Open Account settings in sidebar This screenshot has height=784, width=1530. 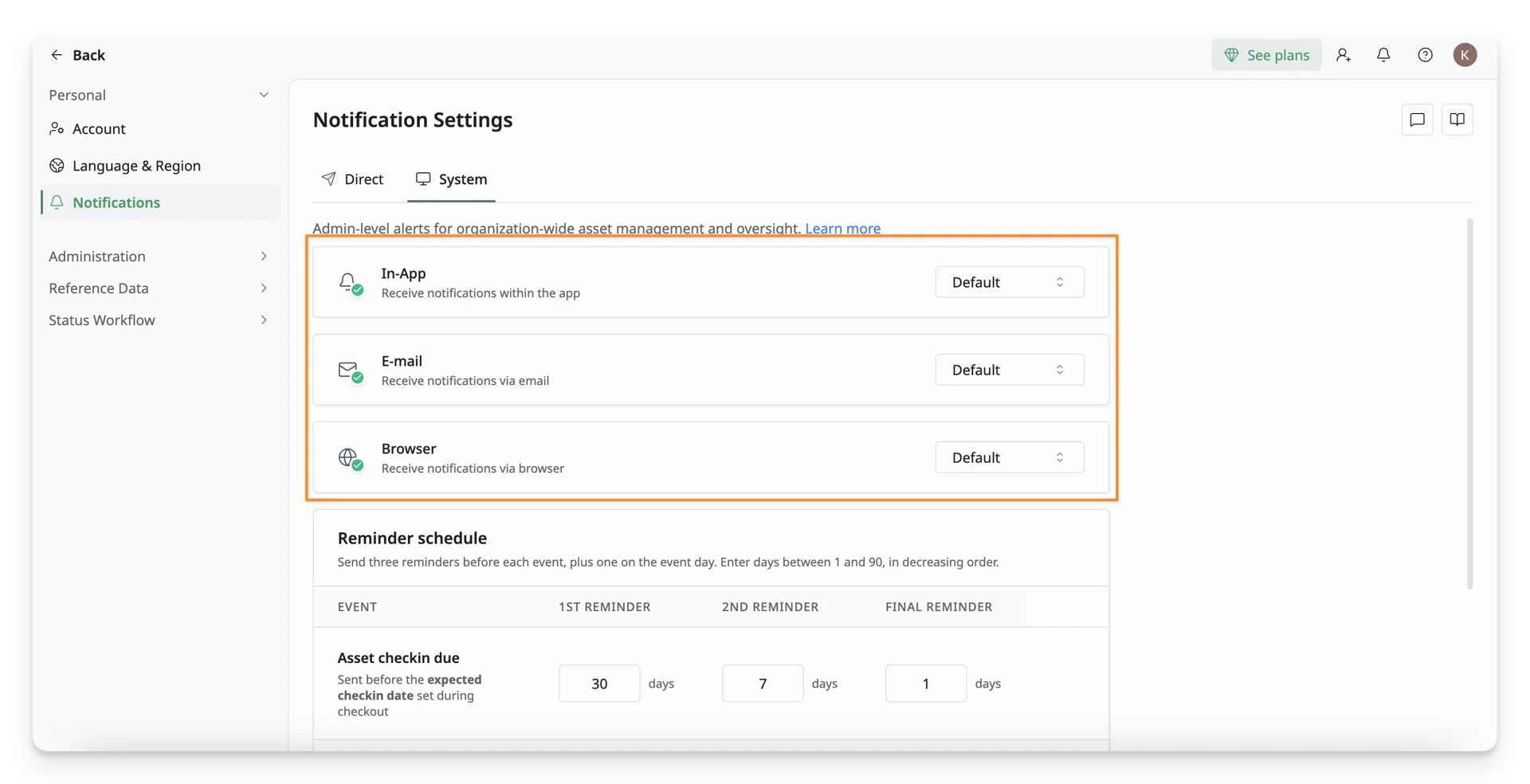click(x=159, y=129)
